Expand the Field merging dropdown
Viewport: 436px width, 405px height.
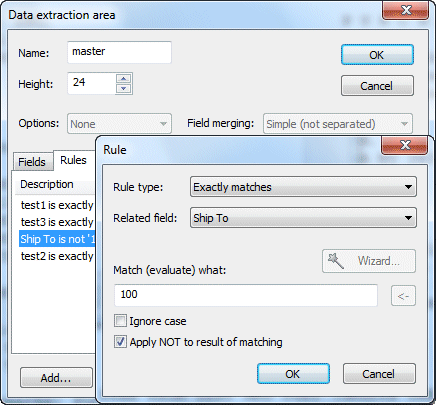tap(338, 124)
